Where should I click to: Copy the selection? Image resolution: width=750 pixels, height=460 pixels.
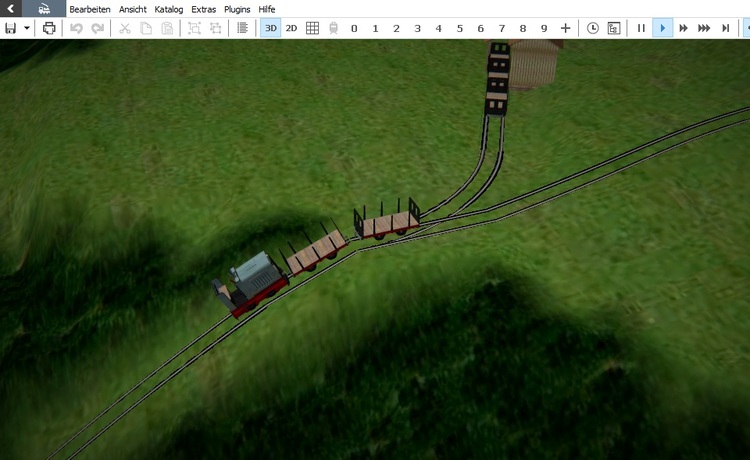[x=146, y=28]
